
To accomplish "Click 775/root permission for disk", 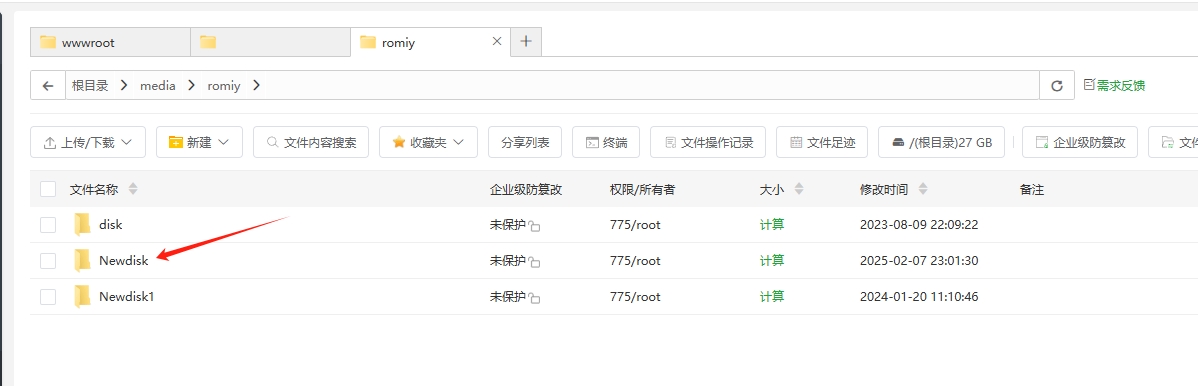I will click(x=635, y=225).
